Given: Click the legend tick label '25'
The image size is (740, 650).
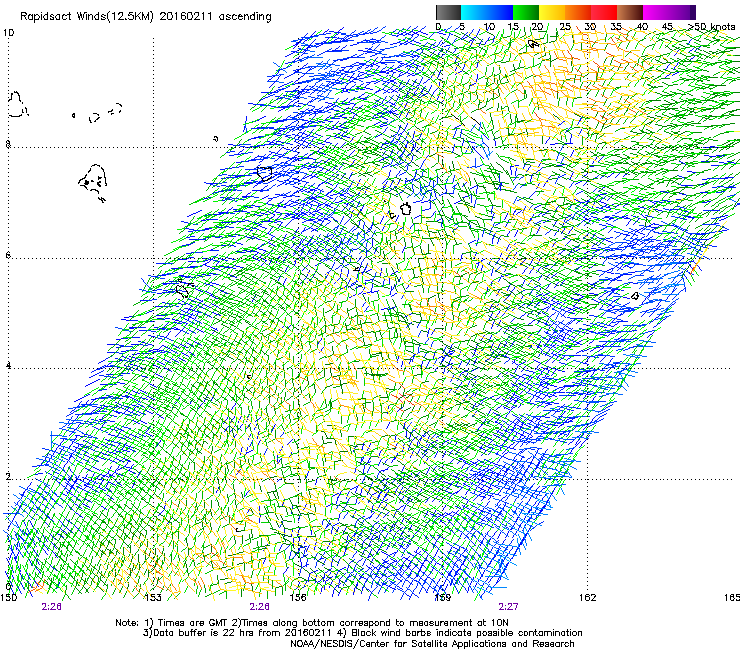Looking at the screenshot, I should (x=565, y=27).
